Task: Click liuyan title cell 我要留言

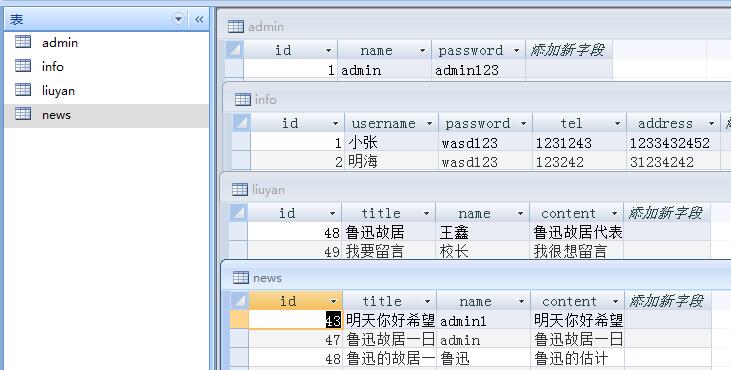Action: (x=389, y=251)
